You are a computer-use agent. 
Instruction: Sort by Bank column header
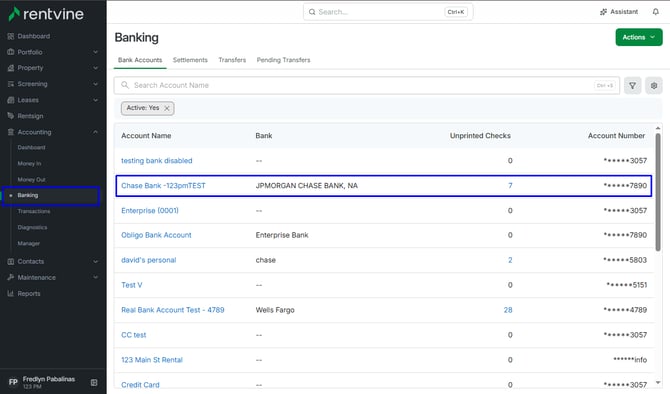tap(264, 136)
